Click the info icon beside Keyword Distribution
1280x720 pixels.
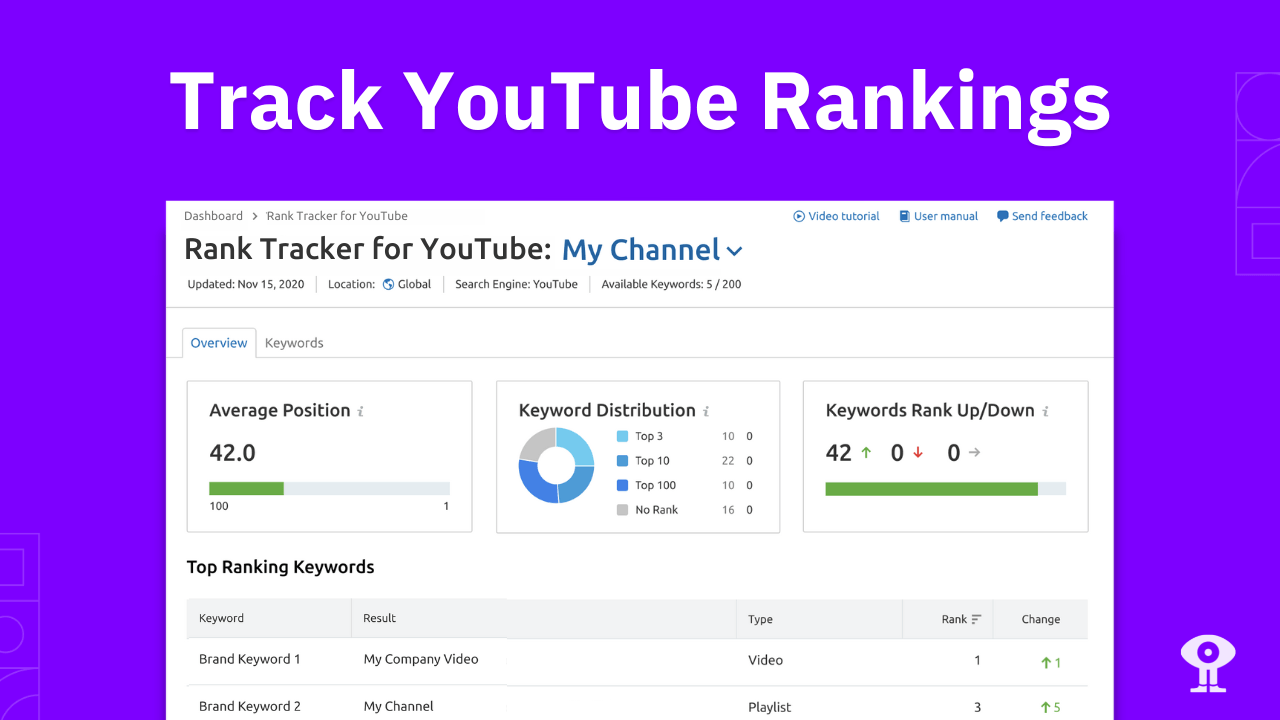tap(706, 411)
